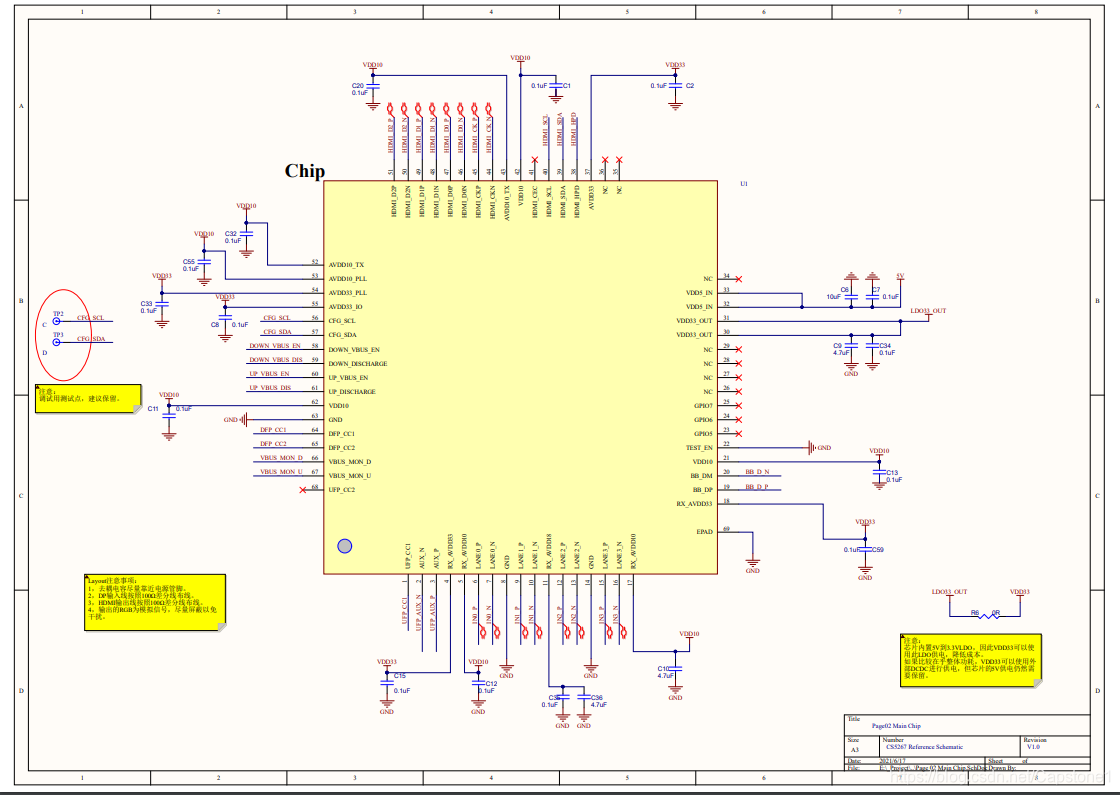Image resolution: width=1120 pixels, height=795 pixels.
Task: Select capacitor C6 10uF symbol
Action: pyautogui.click(x=851, y=296)
